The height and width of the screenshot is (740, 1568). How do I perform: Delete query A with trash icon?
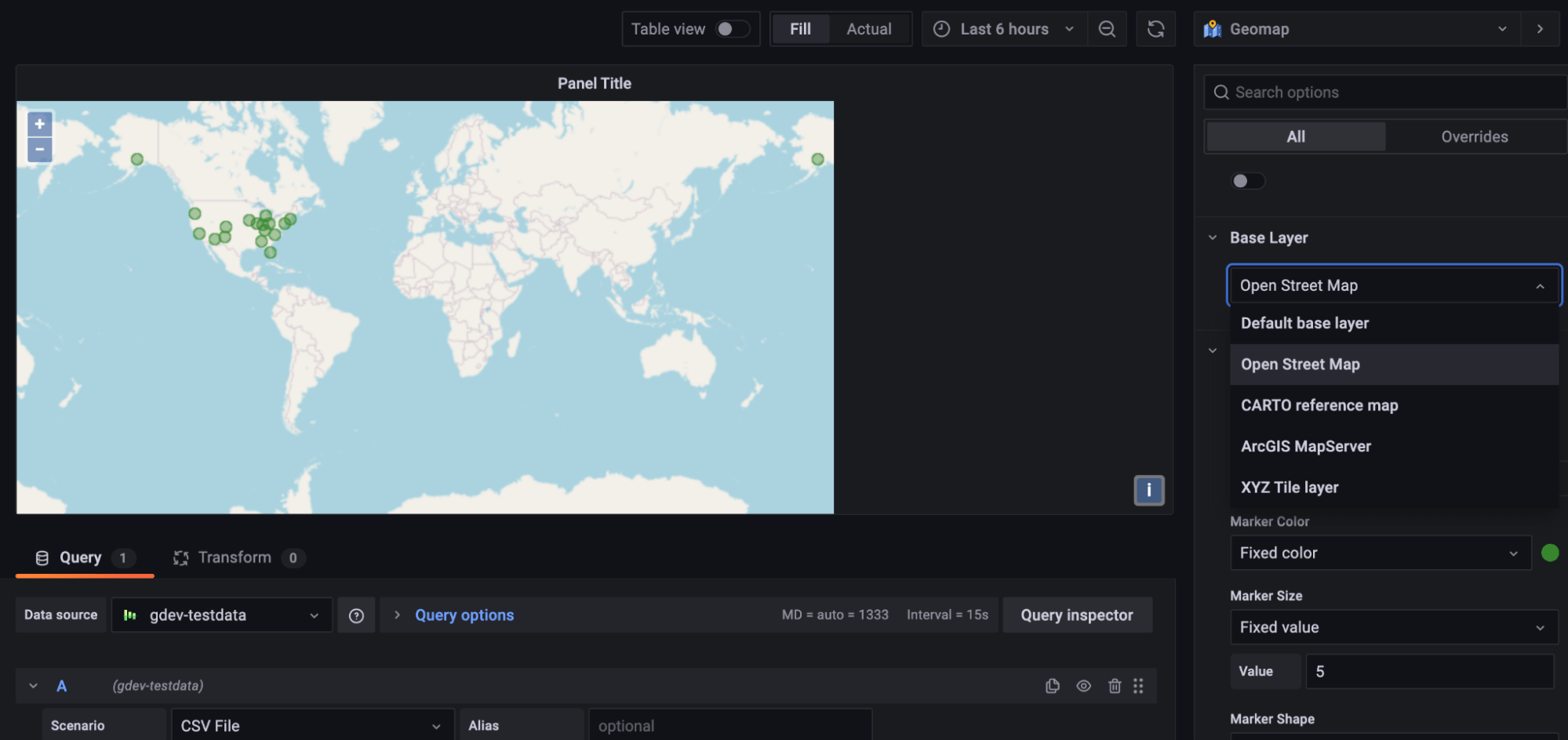1115,686
